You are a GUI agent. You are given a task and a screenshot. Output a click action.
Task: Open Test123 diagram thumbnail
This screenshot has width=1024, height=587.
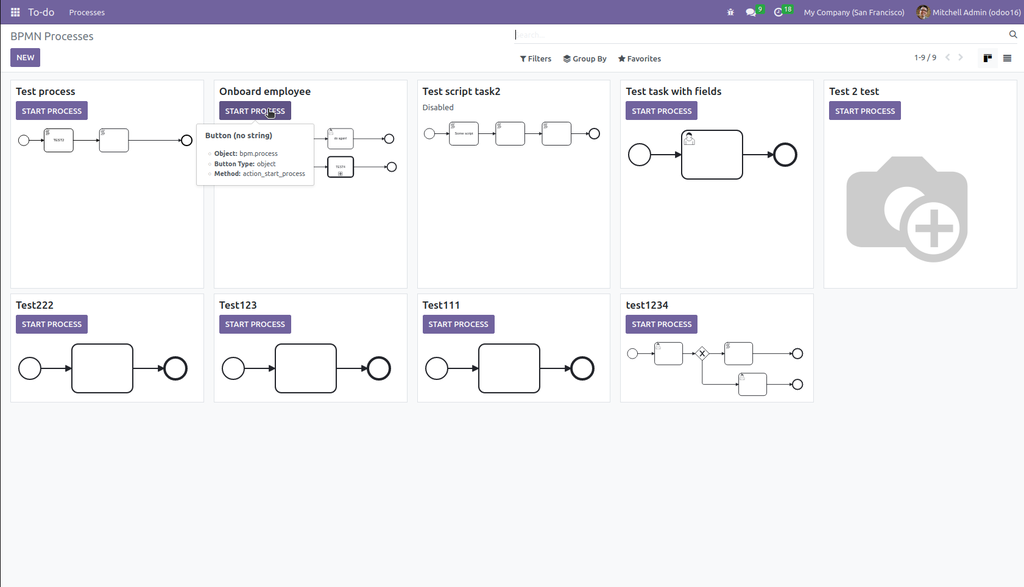click(306, 368)
